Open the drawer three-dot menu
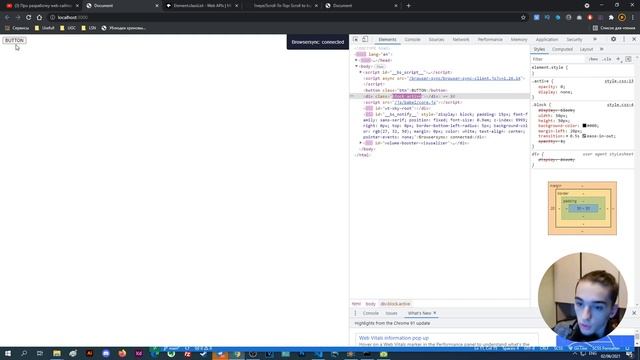Viewport: 640px width, 360px height. (x=355, y=313)
